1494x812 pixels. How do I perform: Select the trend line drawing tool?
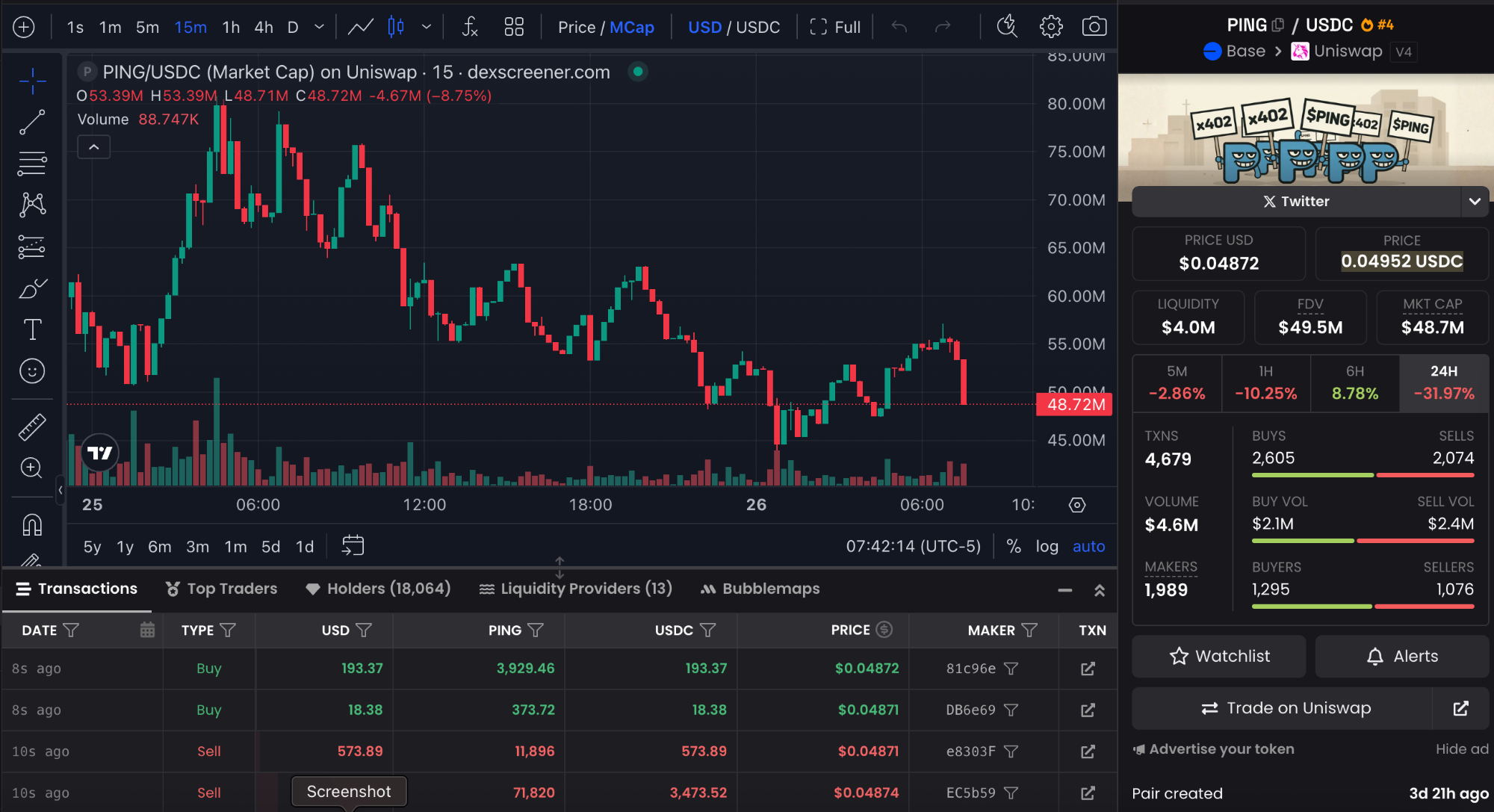pyautogui.click(x=32, y=122)
